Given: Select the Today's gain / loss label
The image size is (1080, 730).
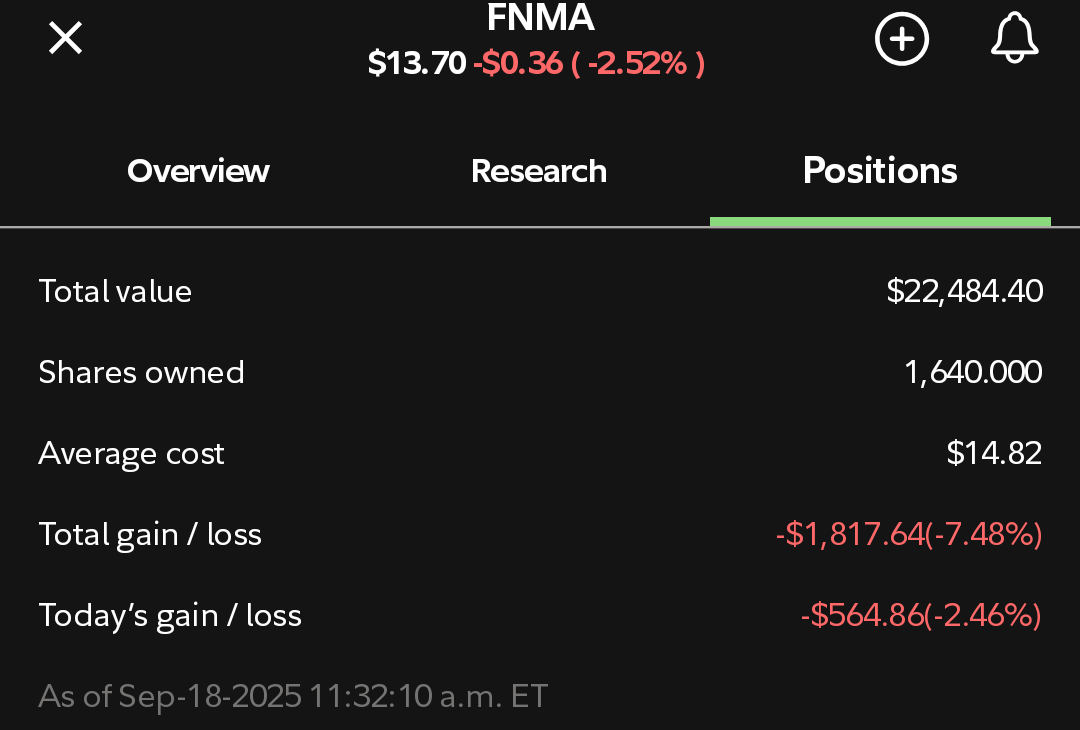Looking at the screenshot, I should pyautogui.click(x=170, y=616).
